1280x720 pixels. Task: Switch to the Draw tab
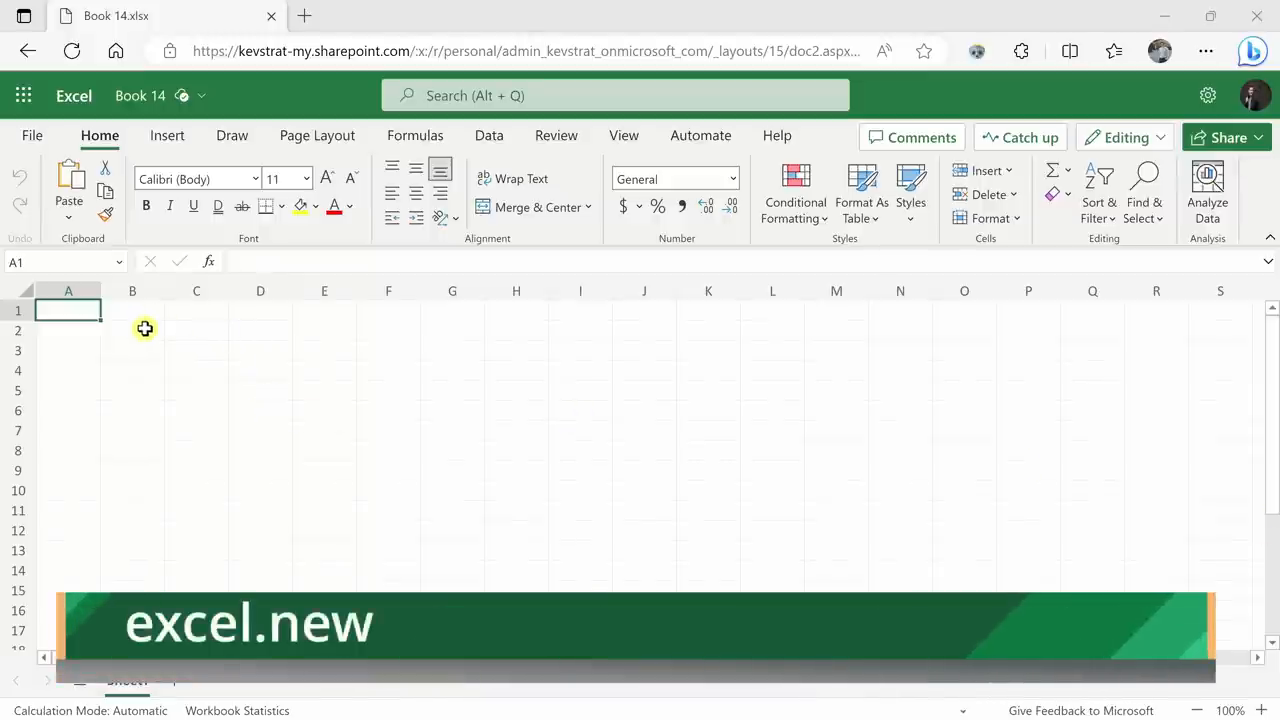(x=232, y=135)
